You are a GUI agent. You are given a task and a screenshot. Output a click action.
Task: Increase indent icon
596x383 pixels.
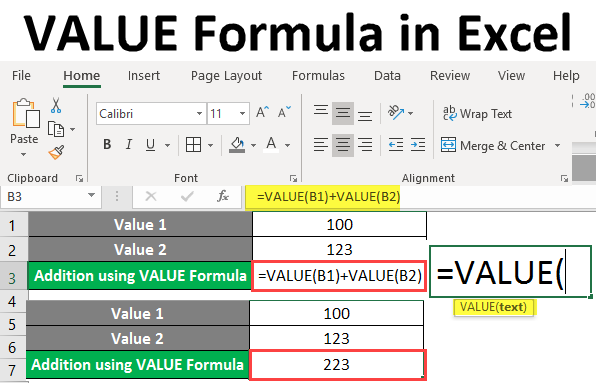pos(418,145)
